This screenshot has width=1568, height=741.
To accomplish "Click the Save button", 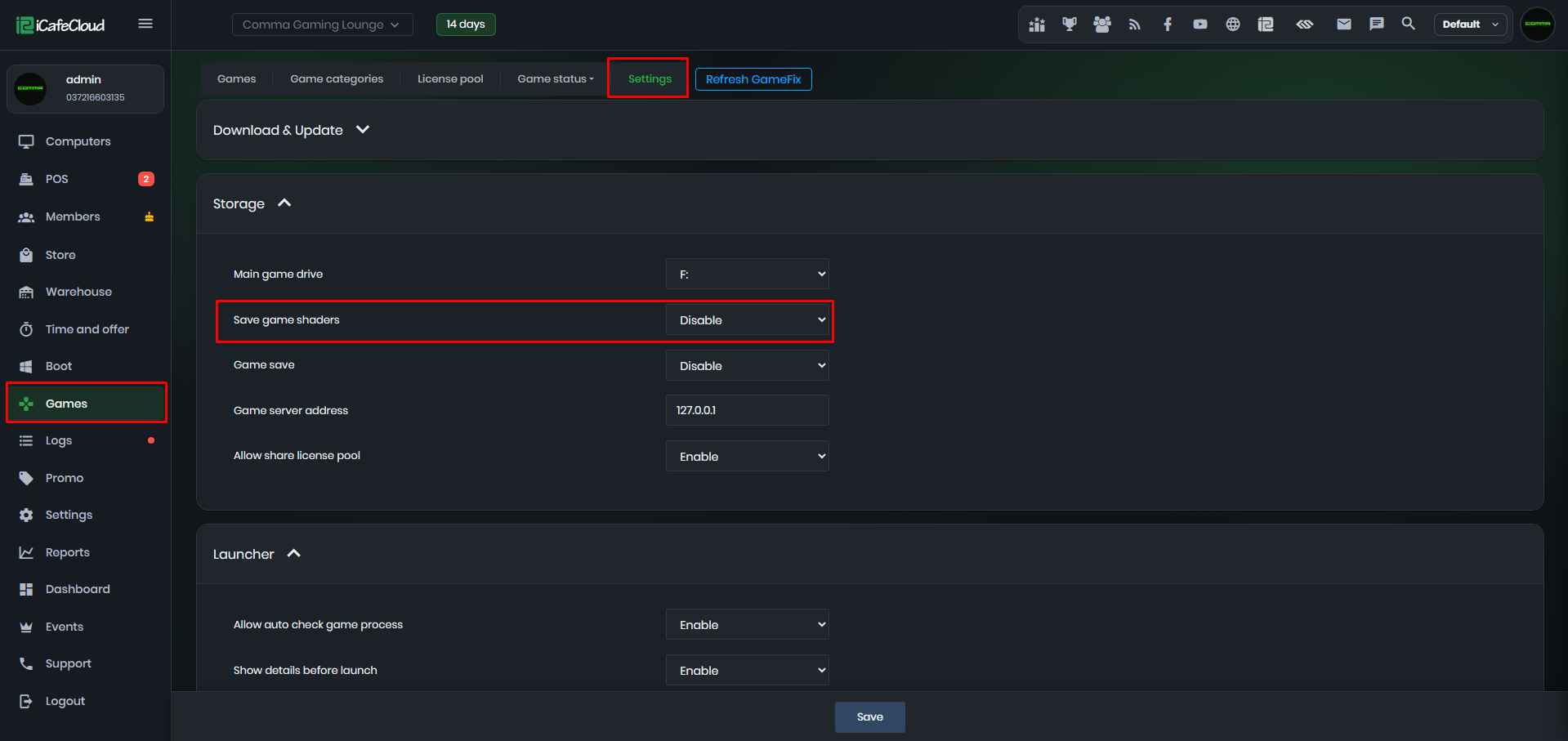I will pyautogui.click(x=869, y=717).
